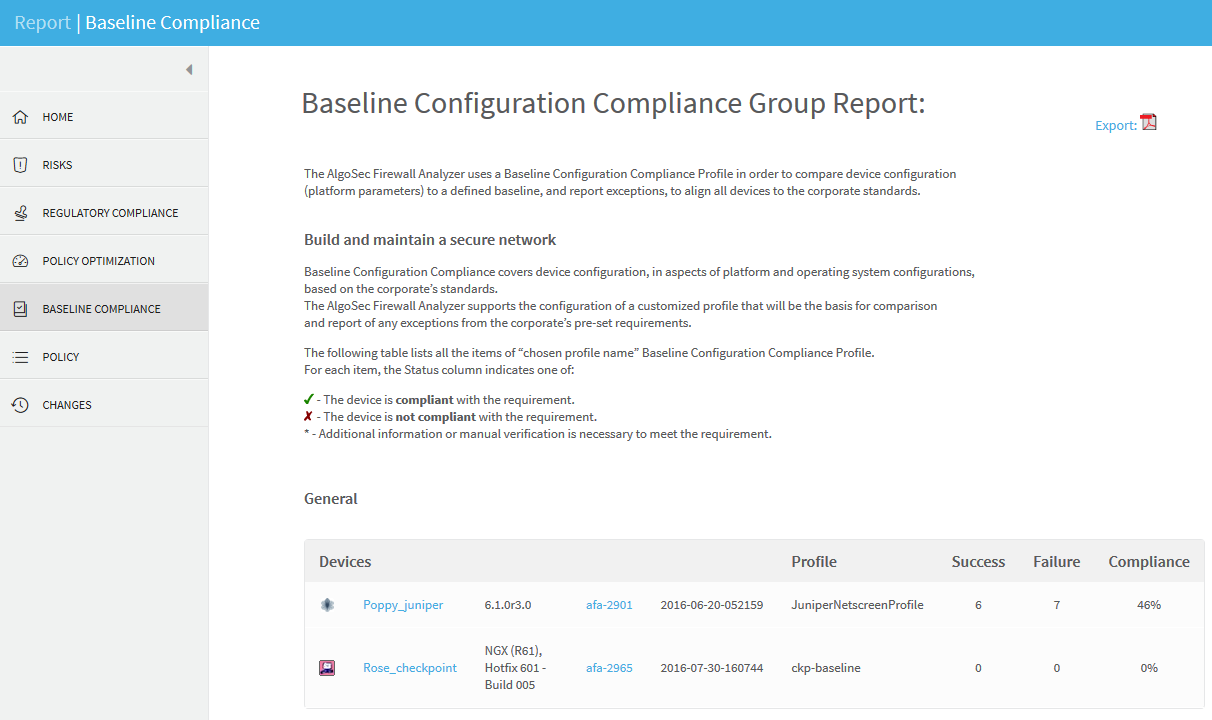Viewport: 1212px width, 720px height.
Task: Open report afa-2901 link
Action: point(609,605)
